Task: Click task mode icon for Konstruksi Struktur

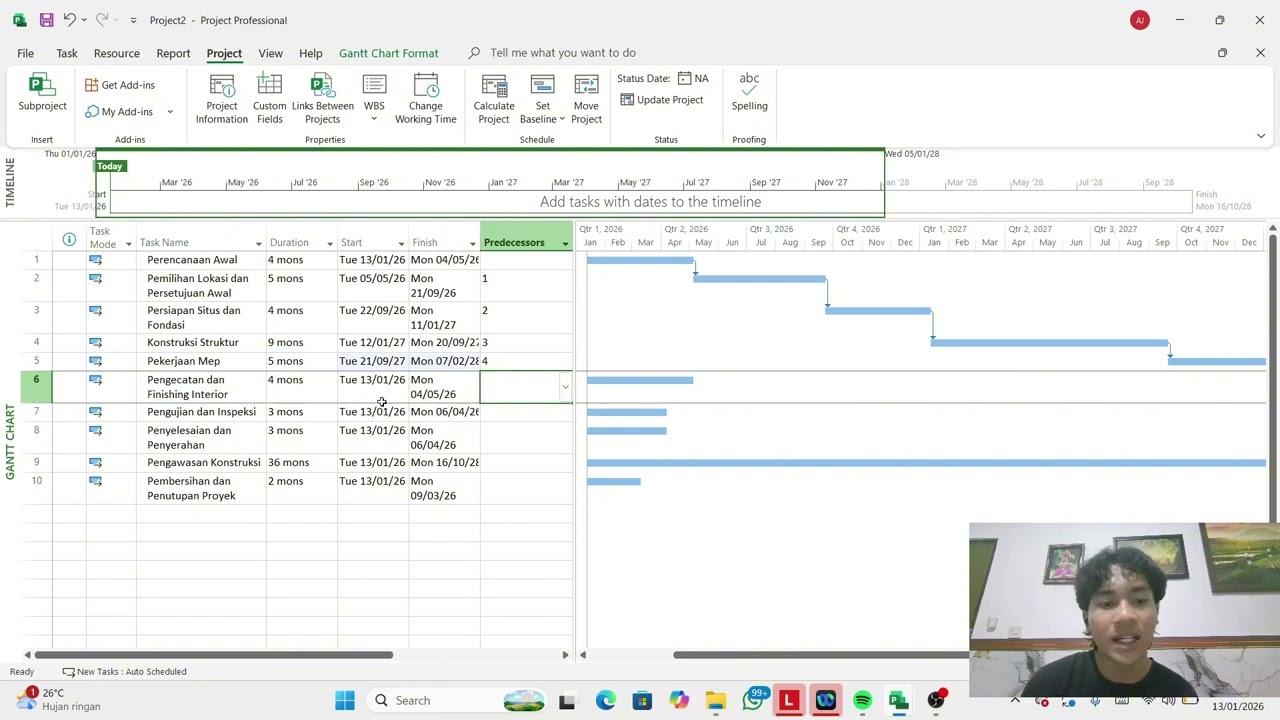Action: click(95, 342)
